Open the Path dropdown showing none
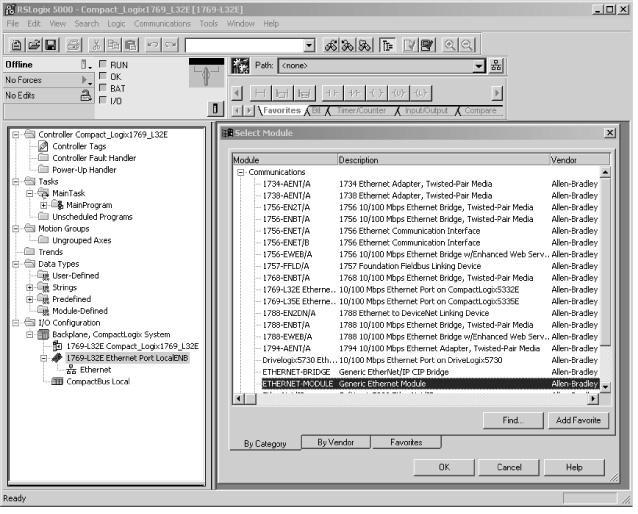Screen dimensions: 638x514 pyautogui.click(x=479, y=66)
